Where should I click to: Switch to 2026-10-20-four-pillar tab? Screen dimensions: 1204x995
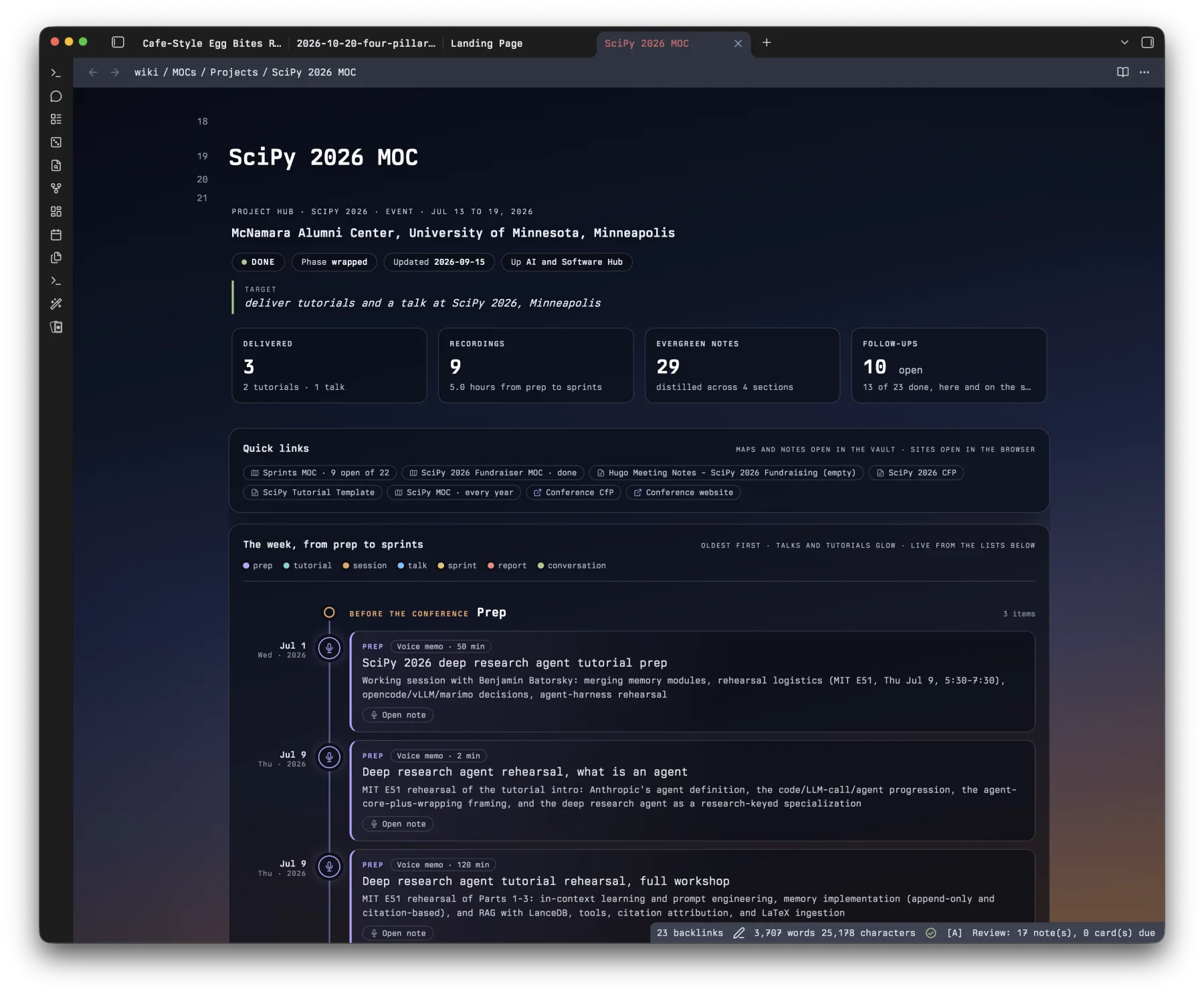tap(366, 43)
